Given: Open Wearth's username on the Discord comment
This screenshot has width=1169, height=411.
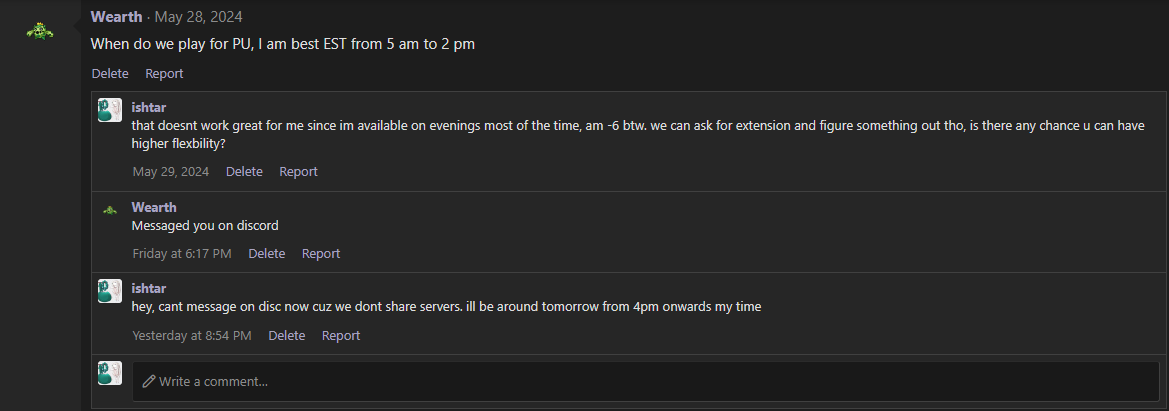Looking at the screenshot, I should [154, 207].
